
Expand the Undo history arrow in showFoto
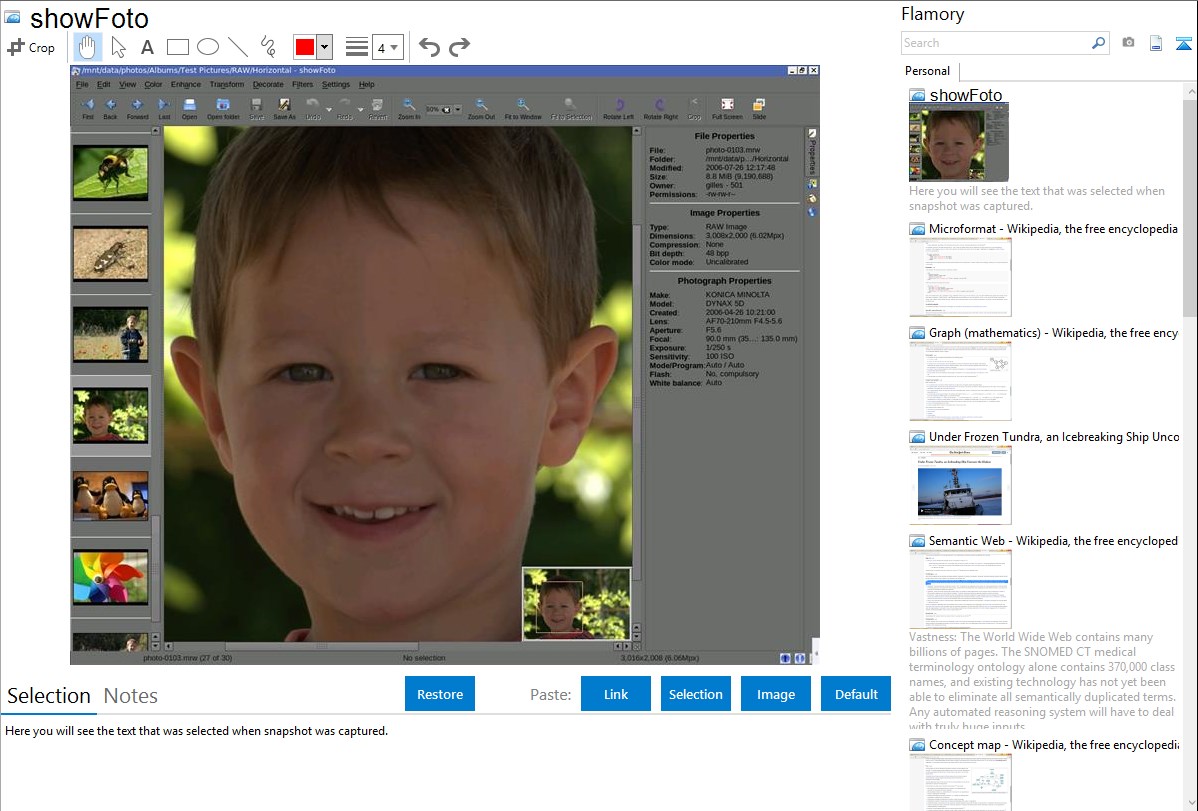tap(329, 110)
